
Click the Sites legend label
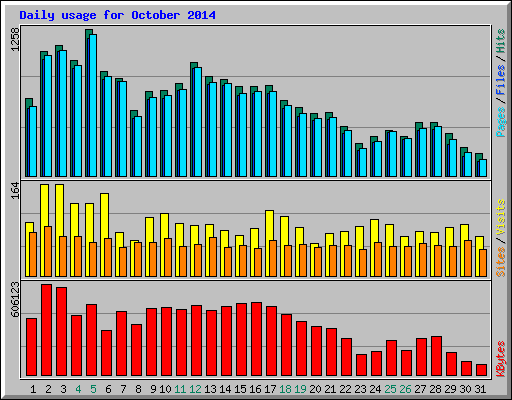pos(501,262)
